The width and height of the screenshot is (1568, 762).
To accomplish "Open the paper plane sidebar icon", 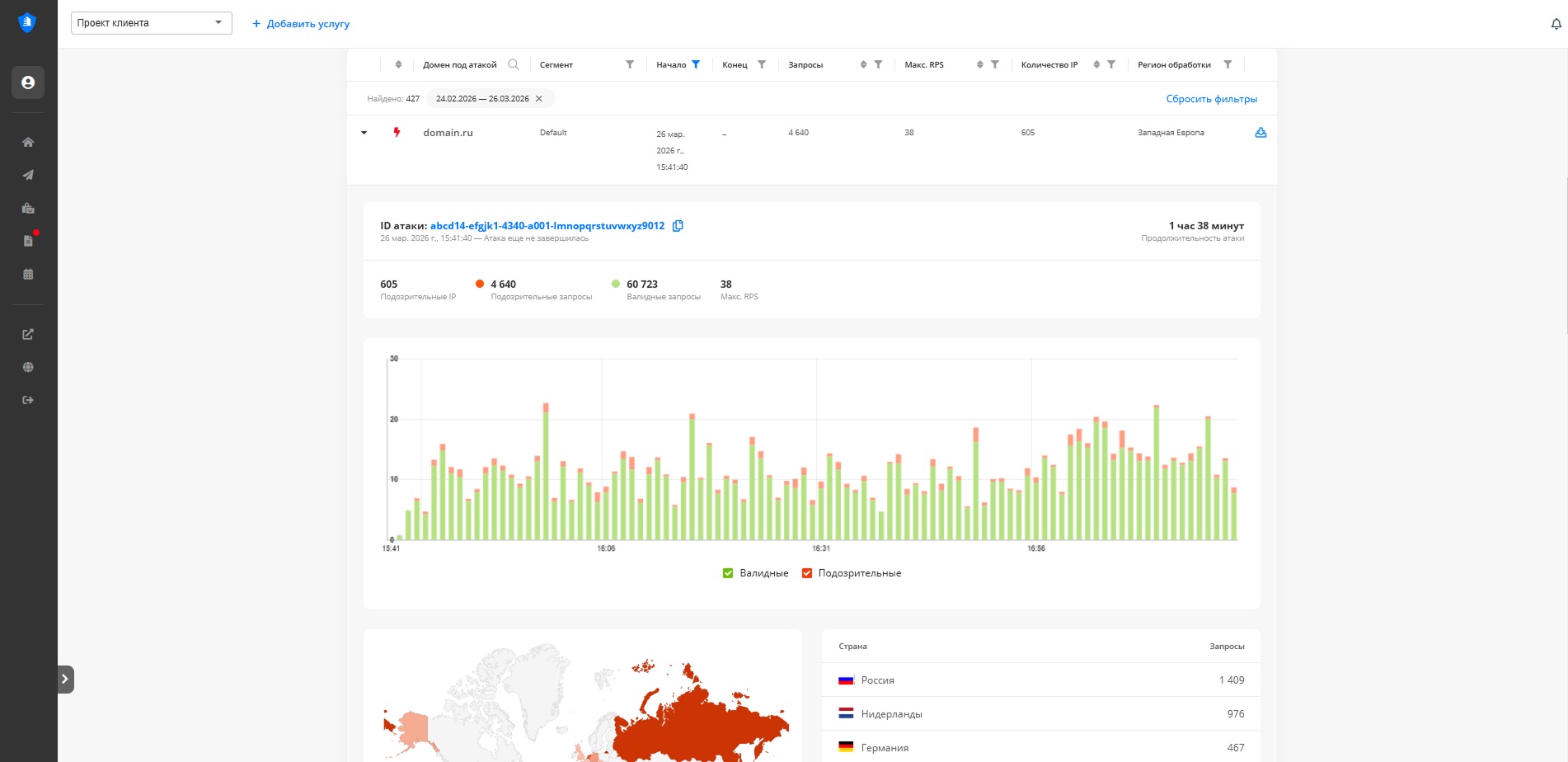I will click(28, 175).
